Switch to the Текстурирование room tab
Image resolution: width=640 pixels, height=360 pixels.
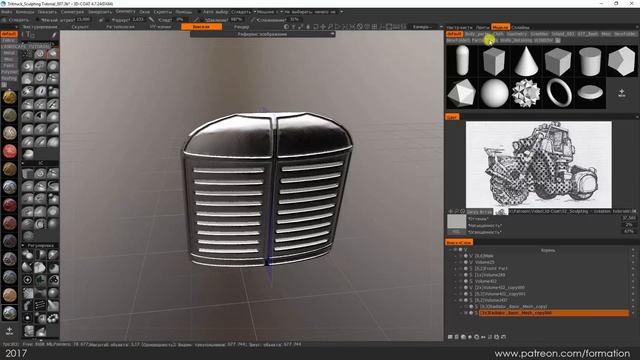(x=40, y=27)
